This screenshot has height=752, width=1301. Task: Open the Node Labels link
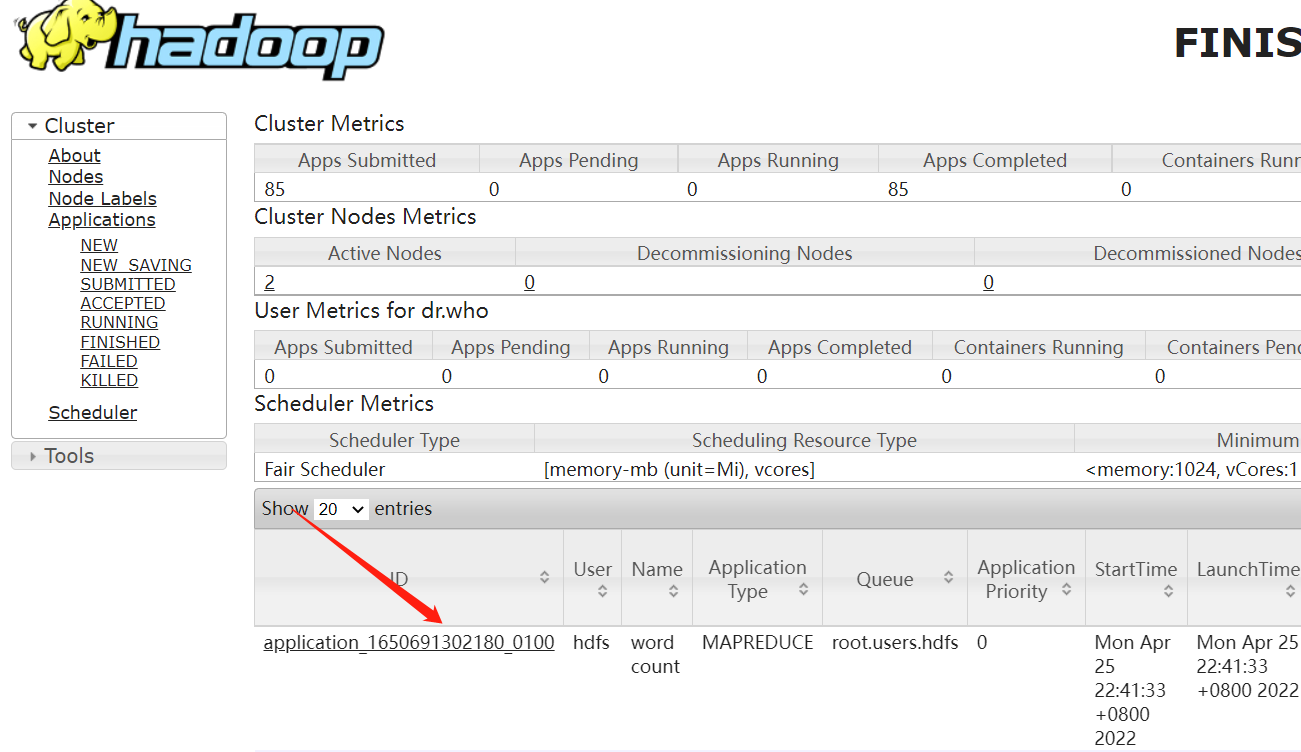pyautogui.click(x=102, y=199)
